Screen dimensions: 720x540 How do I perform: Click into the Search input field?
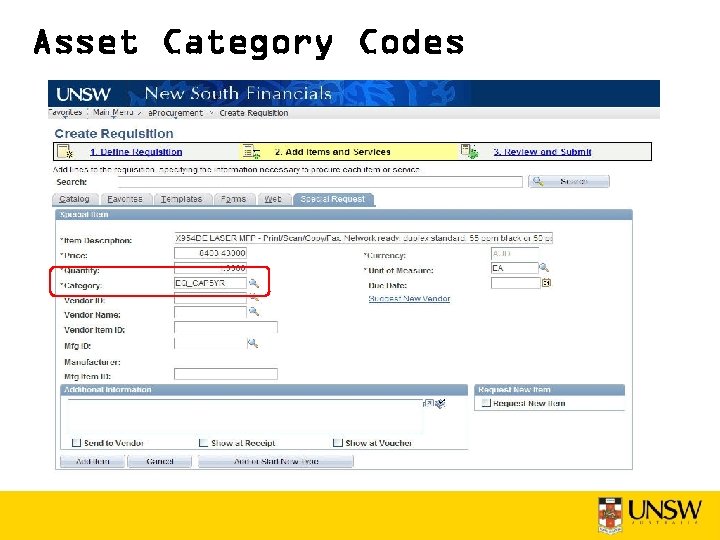pyautogui.click(x=320, y=182)
